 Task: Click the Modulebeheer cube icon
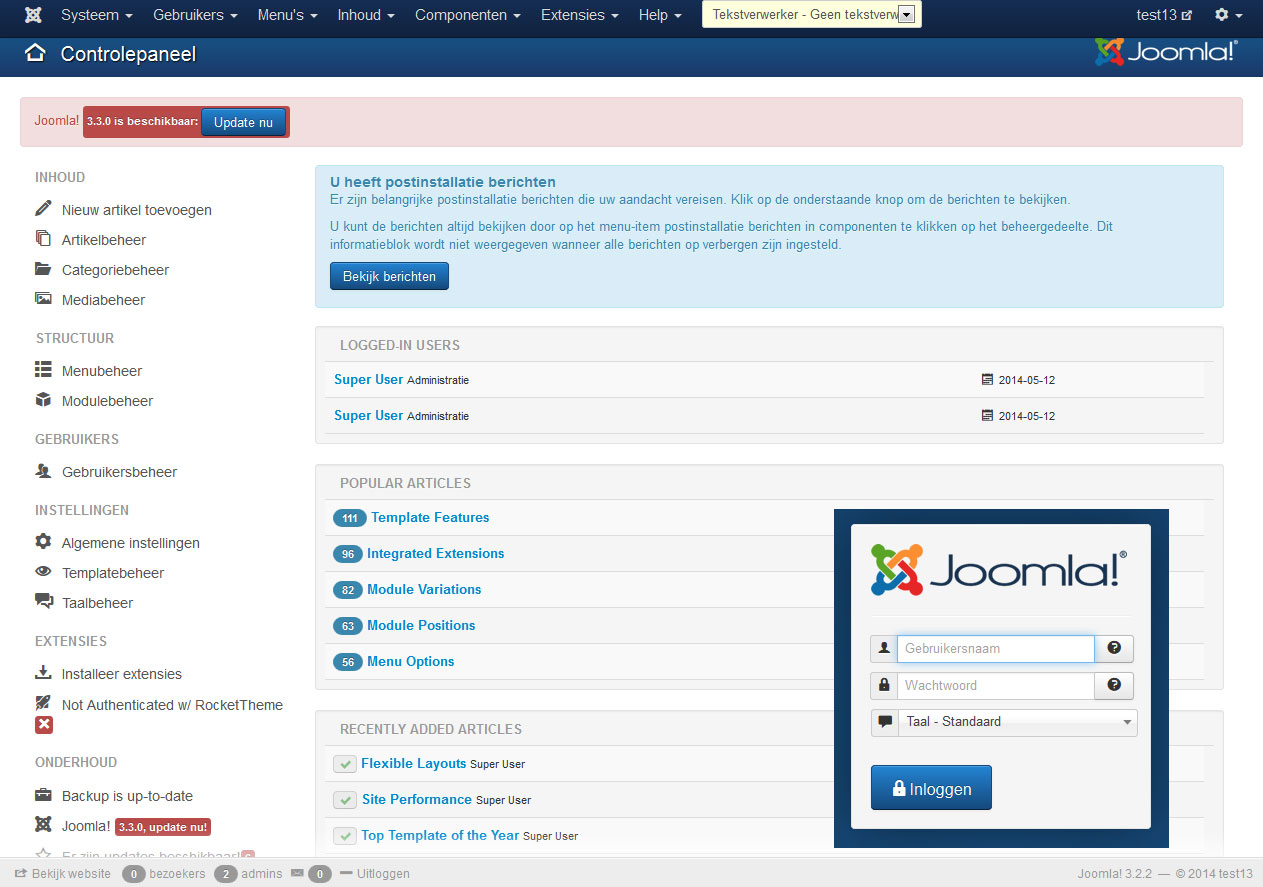(43, 400)
